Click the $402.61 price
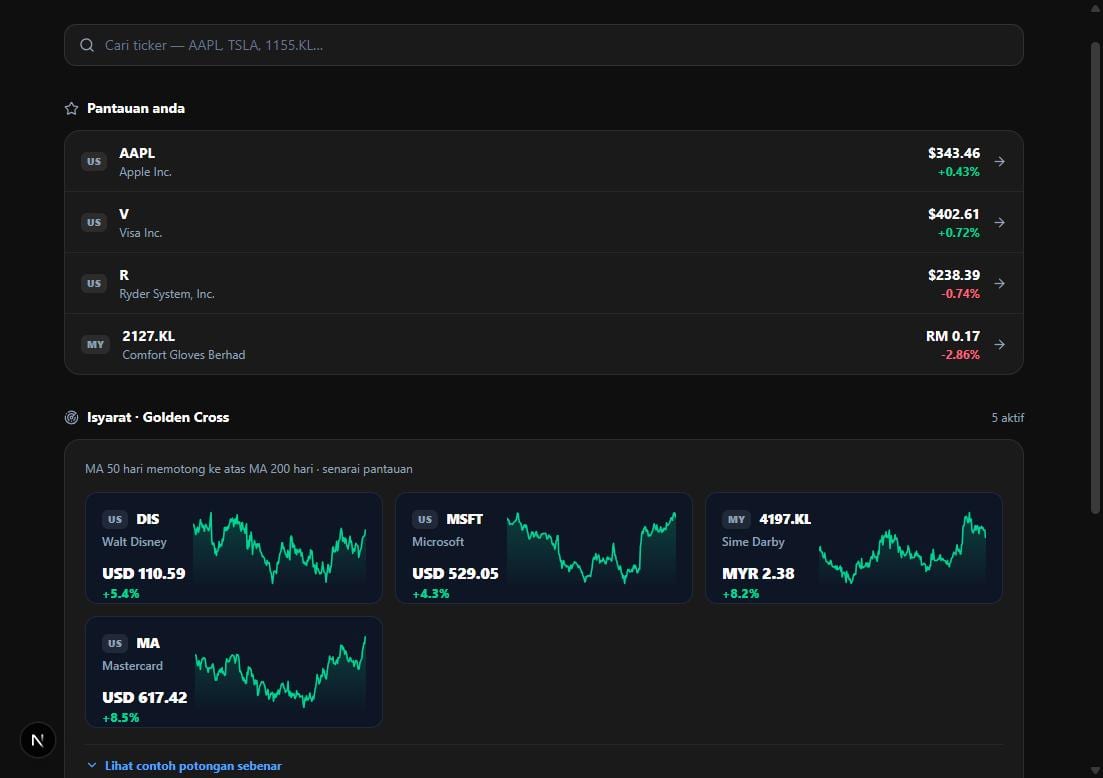Viewport: 1103px width, 778px height. pos(953,214)
